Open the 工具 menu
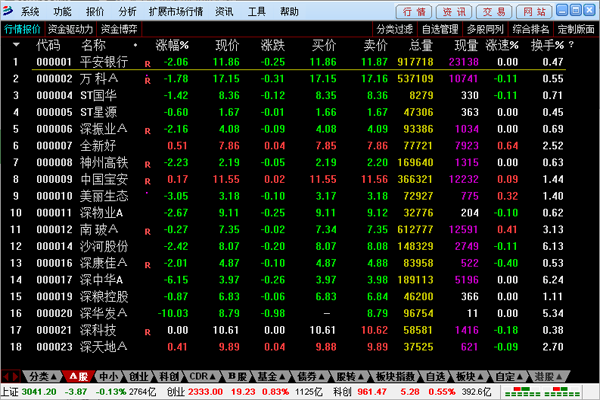Screen dimensions: 600x400 pos(256,12)
